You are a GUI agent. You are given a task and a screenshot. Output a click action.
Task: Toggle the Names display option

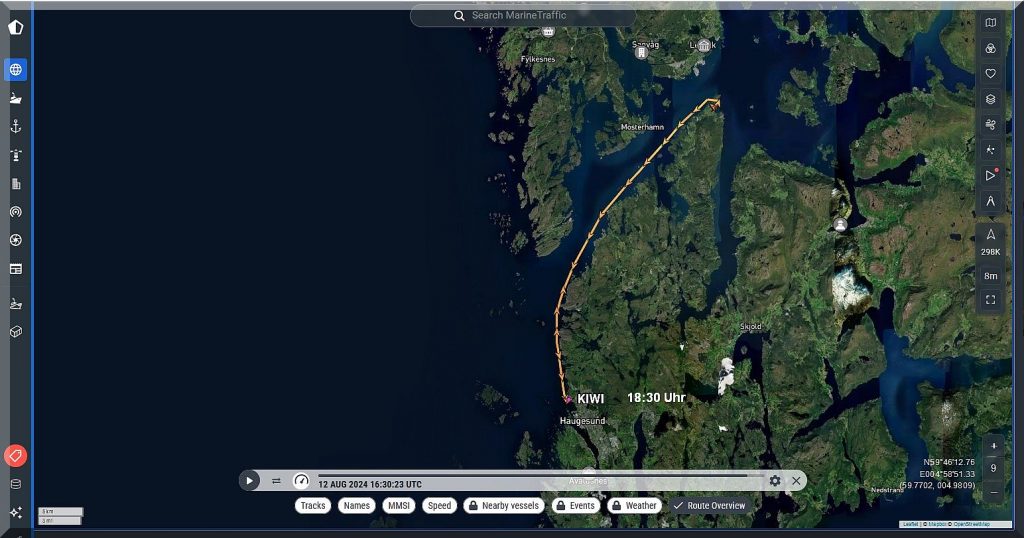(357, 506)
